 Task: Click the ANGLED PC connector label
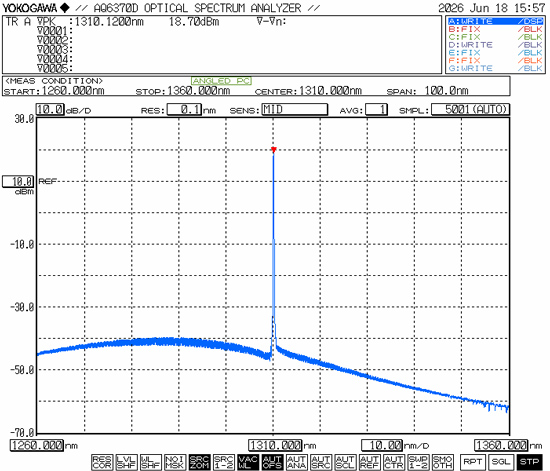[222, 81]
